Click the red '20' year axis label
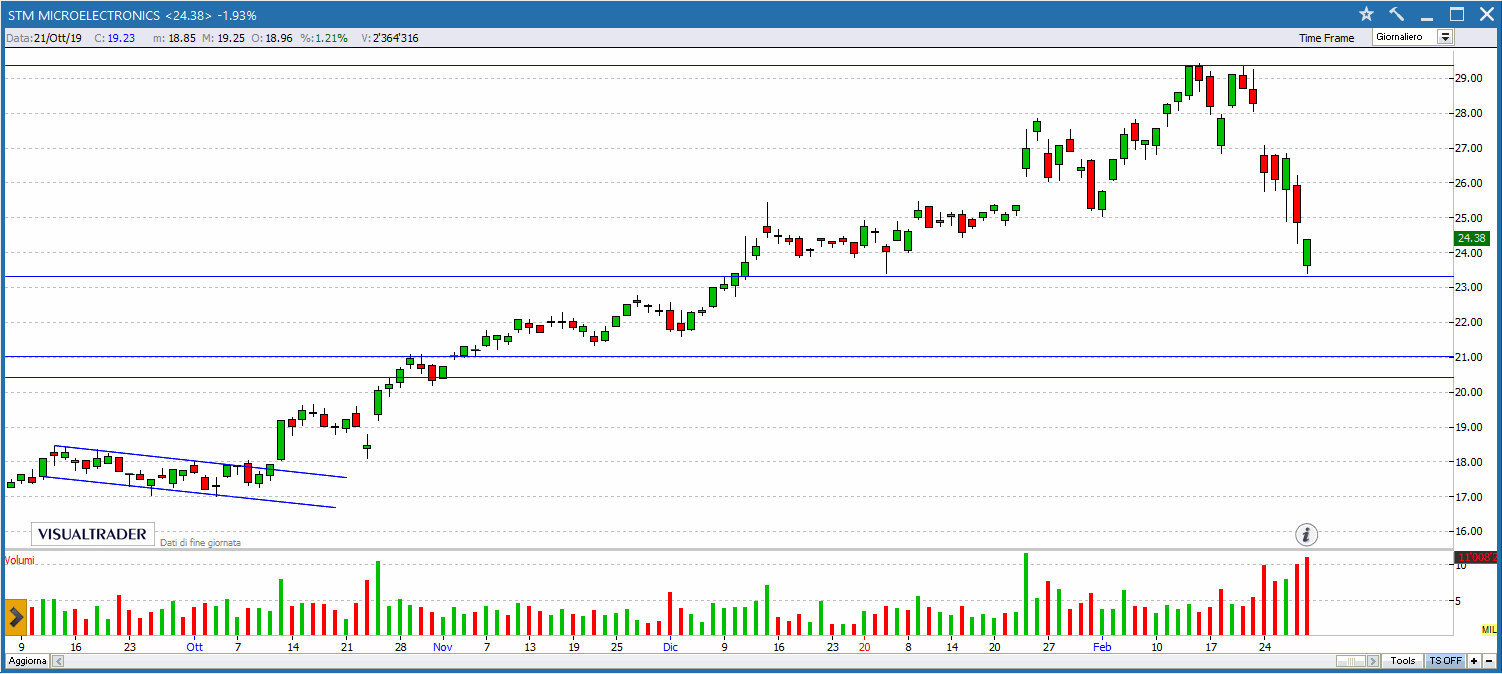Image resolution: width=1502 pixels, height=674 pixels. pos(865,647)
